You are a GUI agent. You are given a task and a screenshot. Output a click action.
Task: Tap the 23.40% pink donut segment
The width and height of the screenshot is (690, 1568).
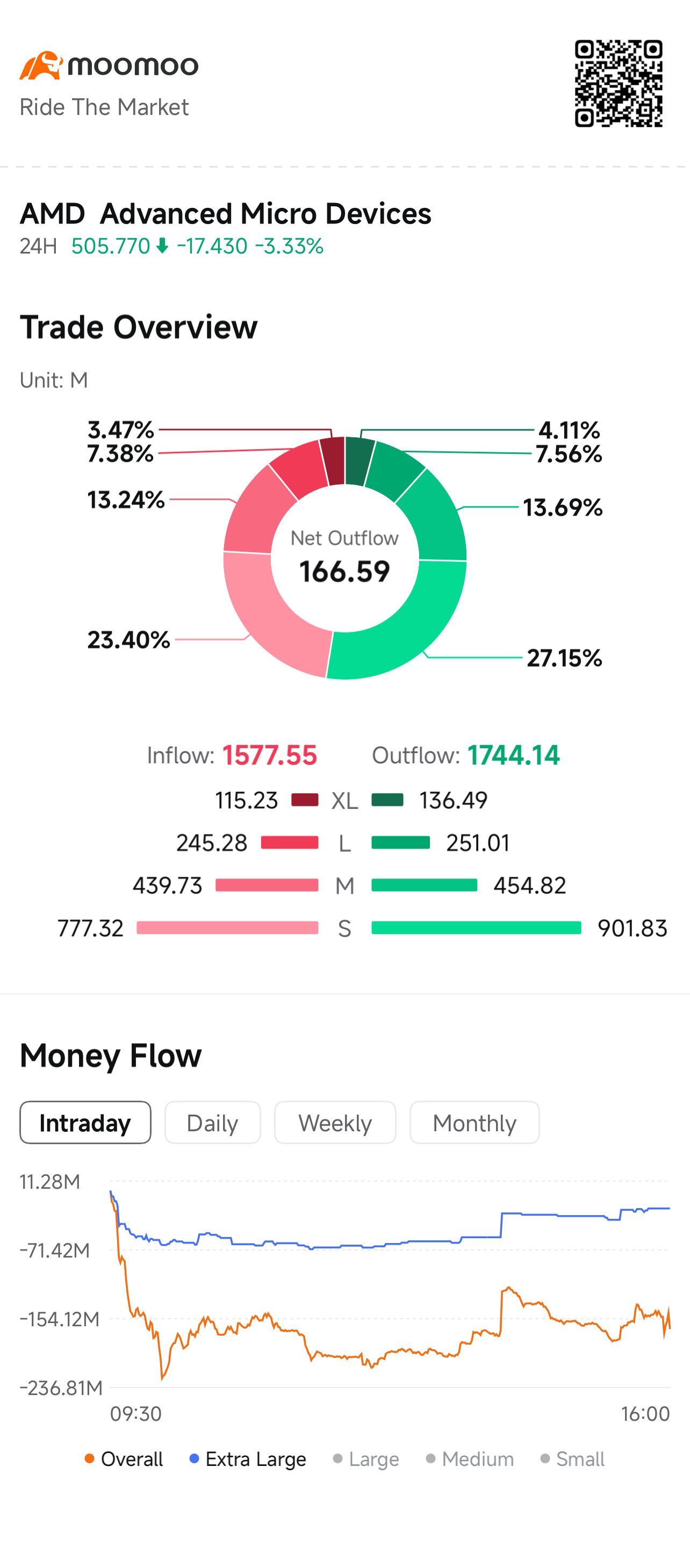tap(268, 615)
